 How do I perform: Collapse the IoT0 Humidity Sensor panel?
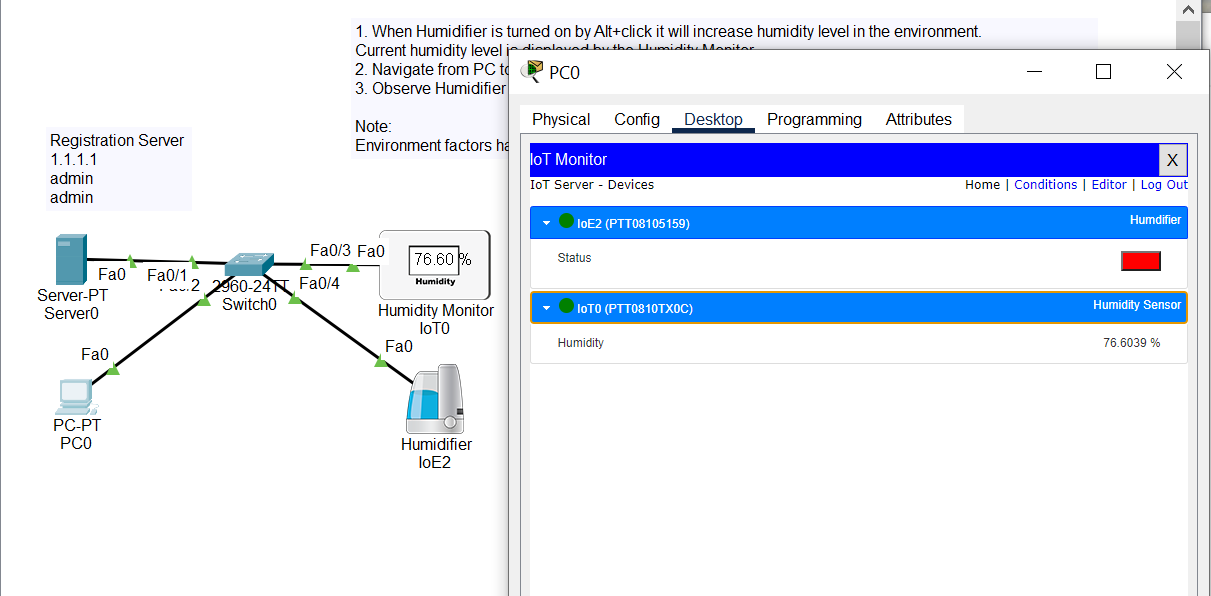pos(546,308)
